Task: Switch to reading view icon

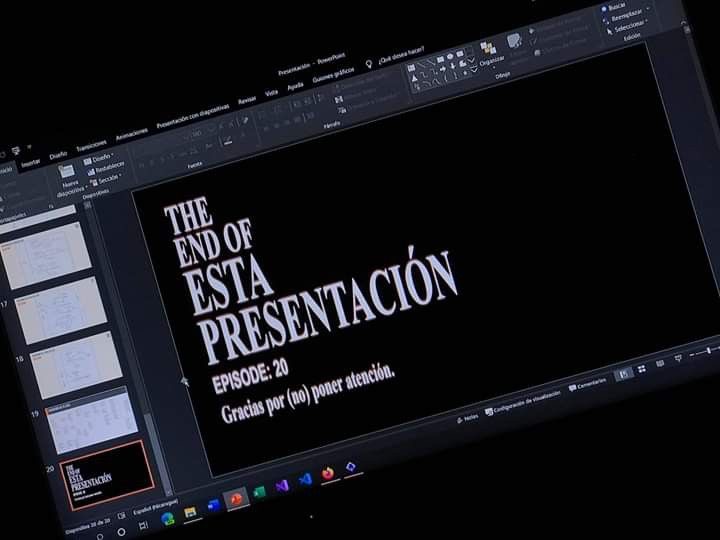Action: click(660, 364)
